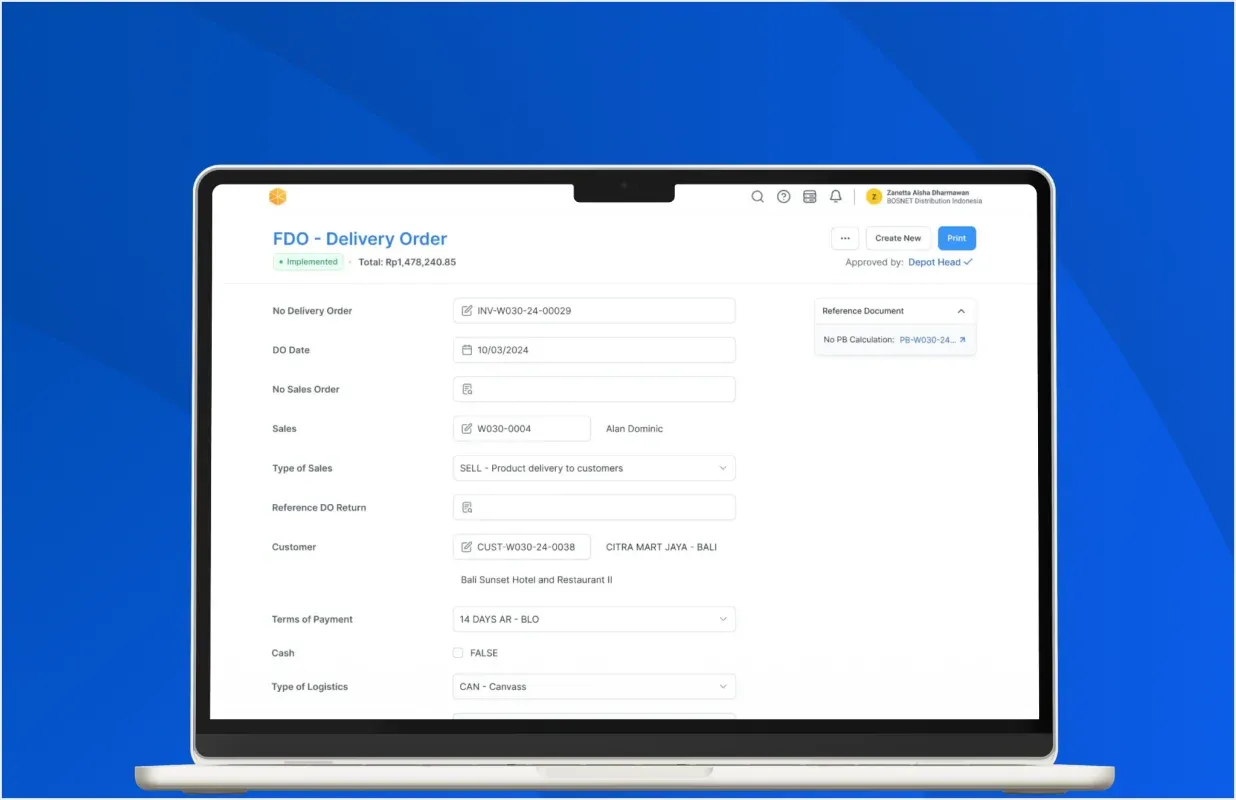Collapse the Reference Document panel
Viewport: 1236px width, 800px height.
point(961,311)
